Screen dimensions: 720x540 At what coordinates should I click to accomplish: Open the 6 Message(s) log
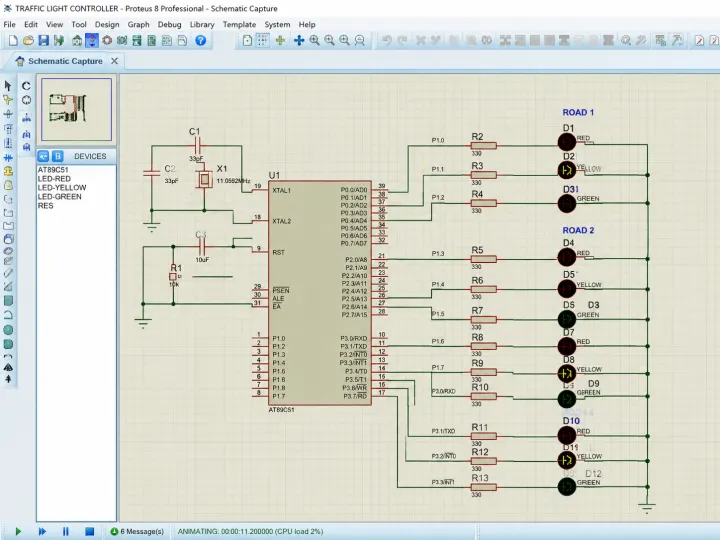137,531
